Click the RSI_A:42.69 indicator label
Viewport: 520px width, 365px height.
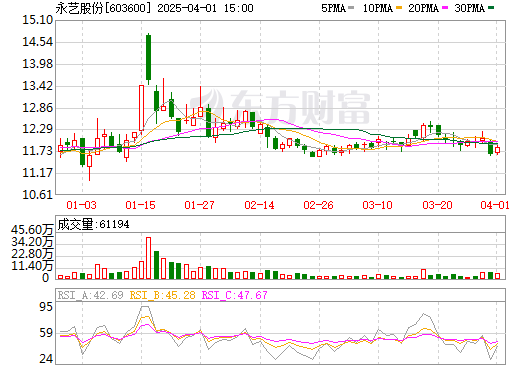click(x=90, y=295)
